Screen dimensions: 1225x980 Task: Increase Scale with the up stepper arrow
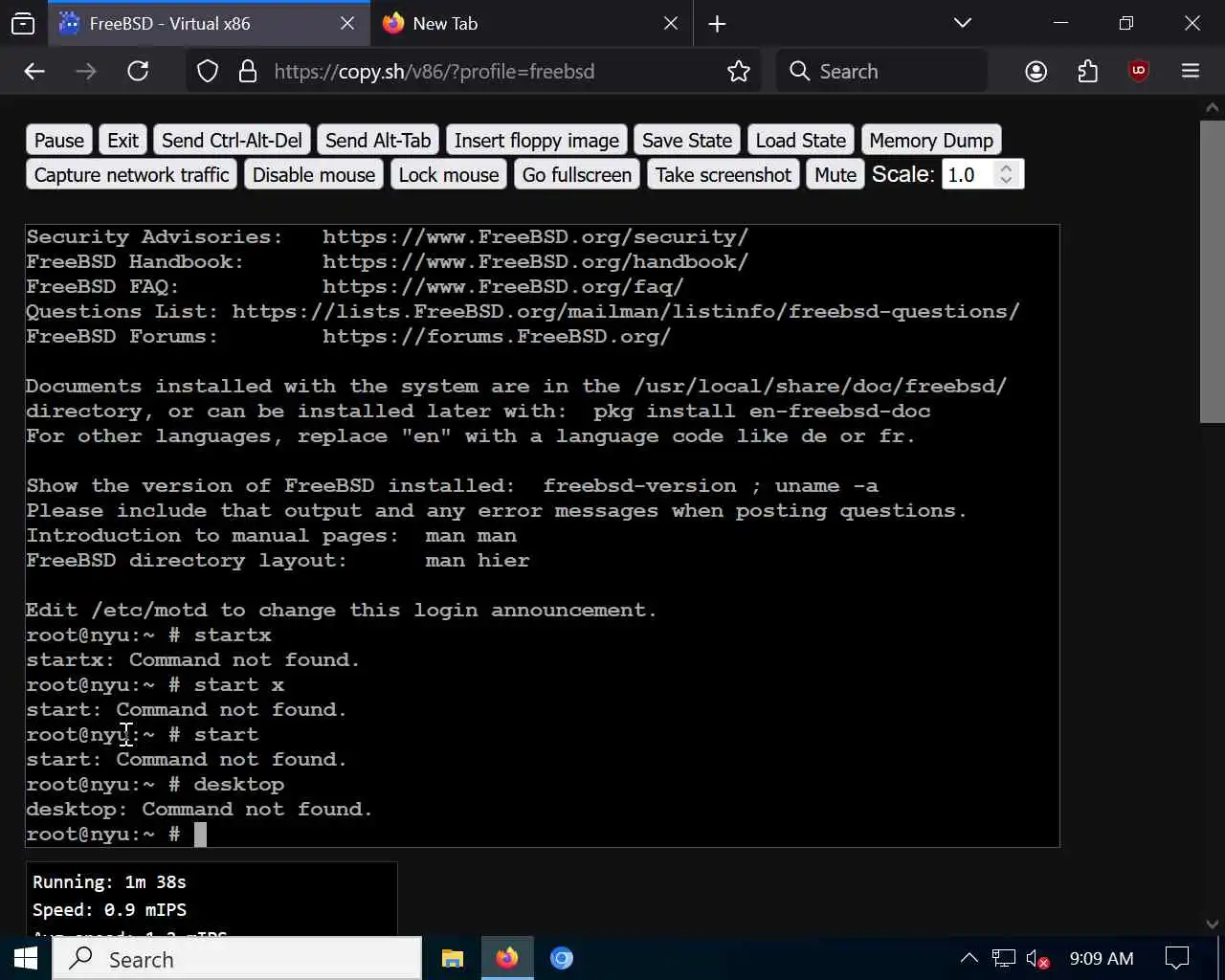pos(1006,168)
